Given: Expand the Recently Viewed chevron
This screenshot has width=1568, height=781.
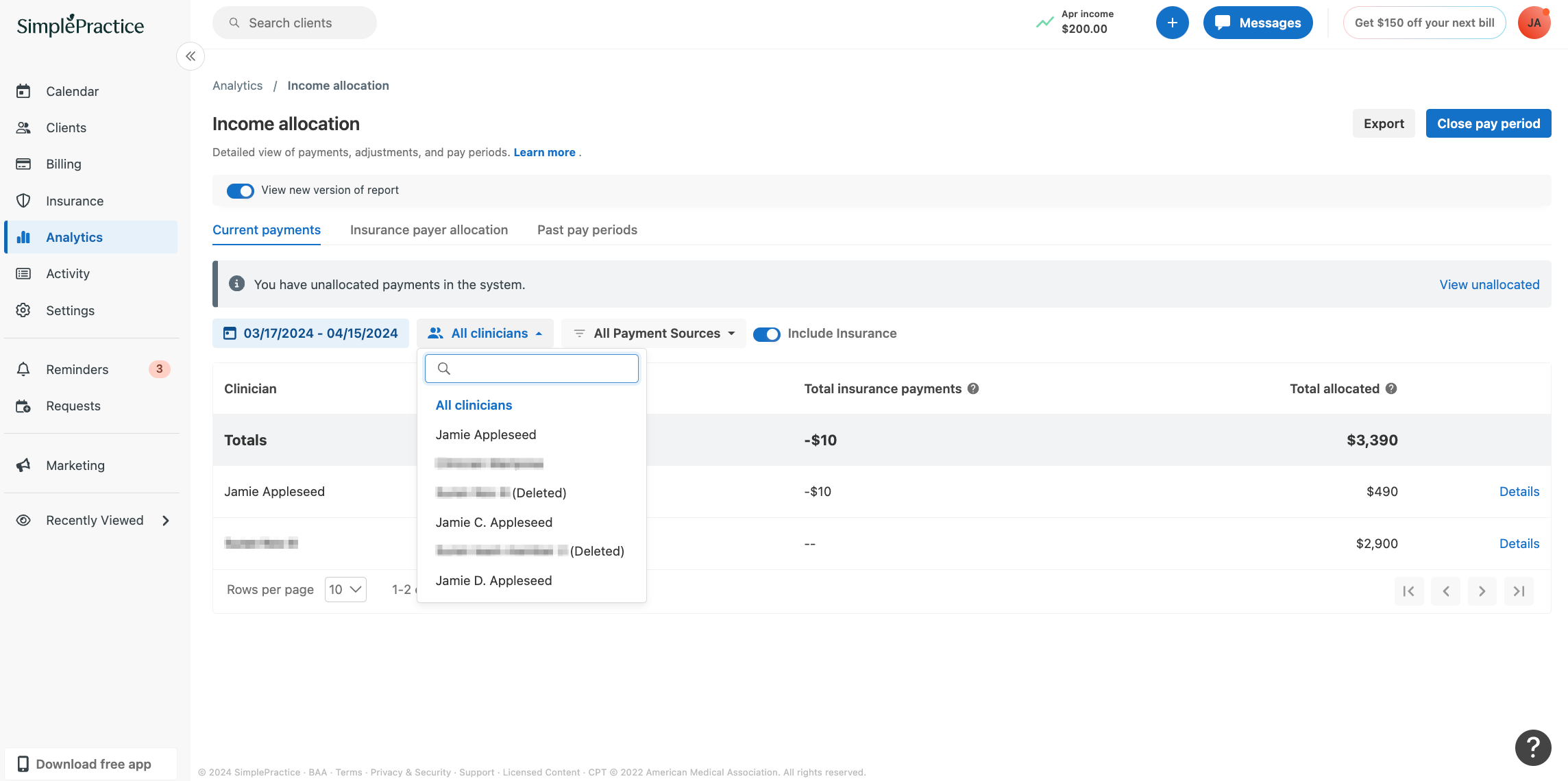Looking at the screenshot, I should click(166, 521).
